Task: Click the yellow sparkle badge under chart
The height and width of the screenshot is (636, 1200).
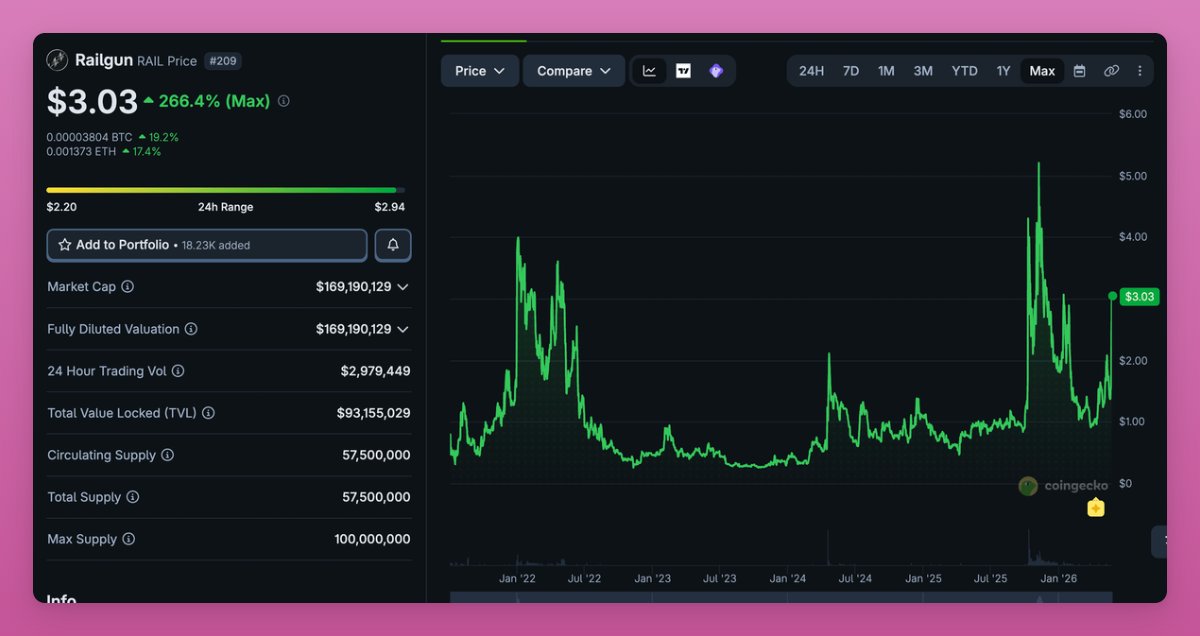Action: tap(1096, 508)
